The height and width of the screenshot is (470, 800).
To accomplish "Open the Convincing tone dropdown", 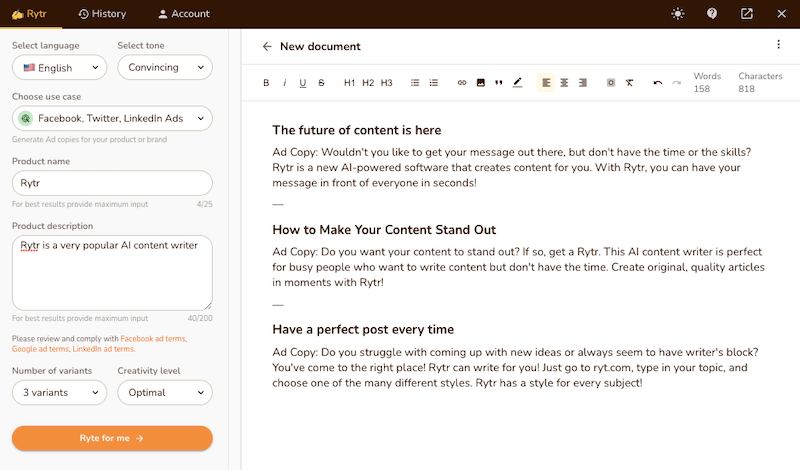I will click(x=165, y=67).
